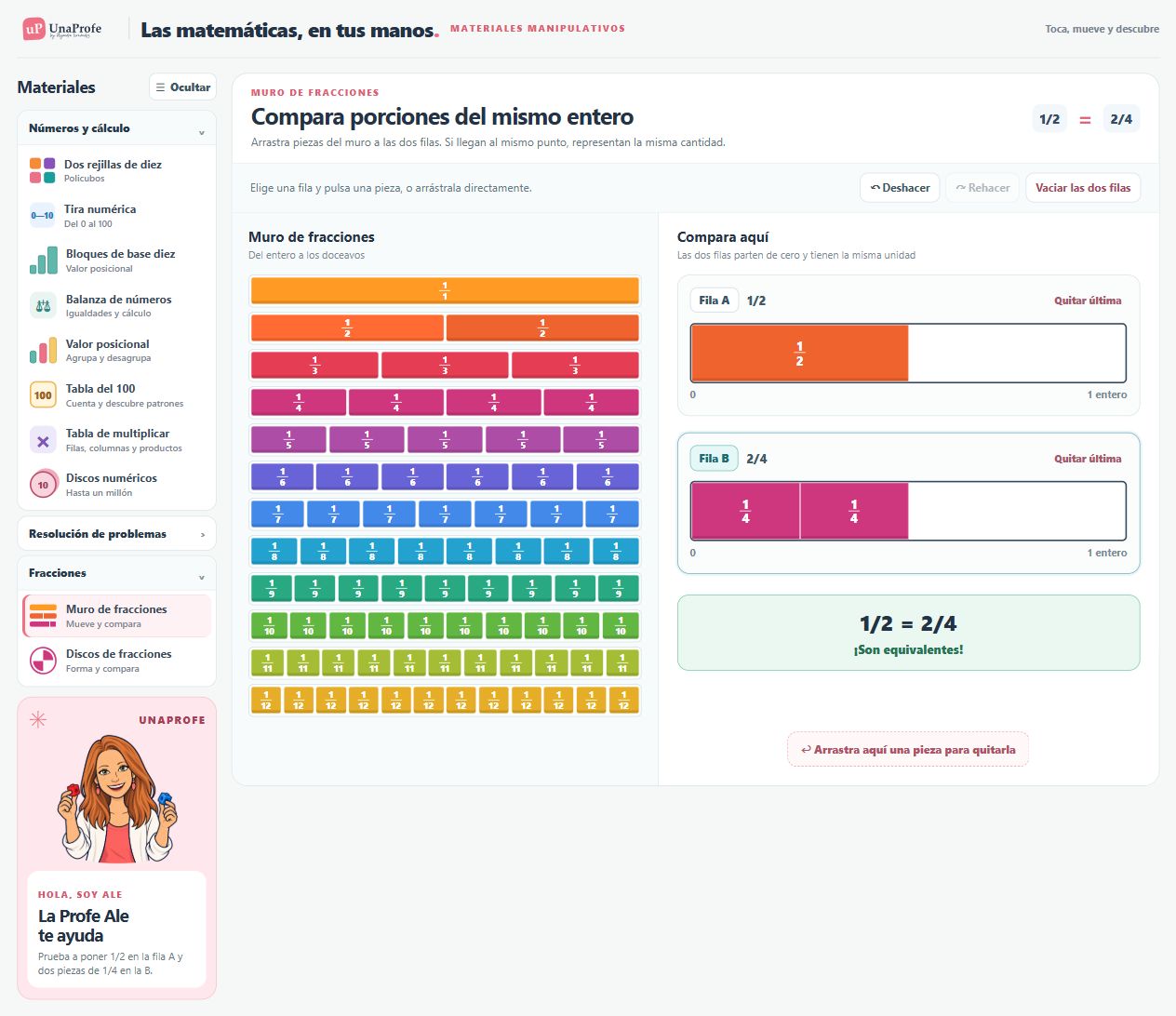
Task: Click Vaciar las dos filas
Action: [1083, 188]
